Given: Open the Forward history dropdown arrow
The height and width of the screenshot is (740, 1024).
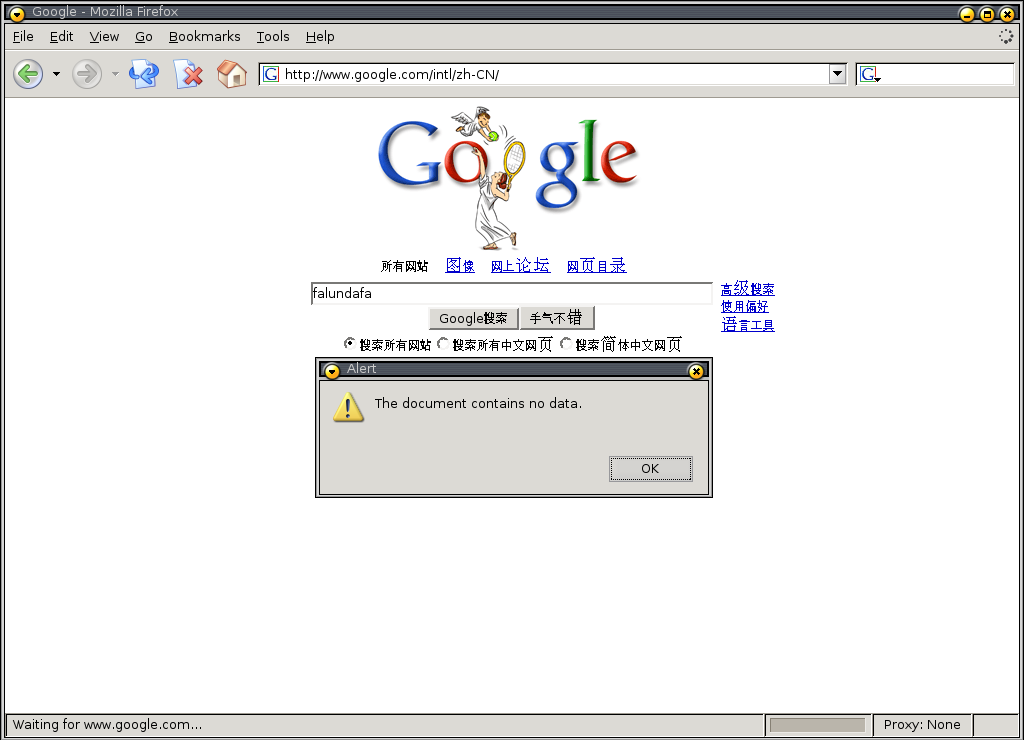Looking at the screenshot, I should 115,74.
